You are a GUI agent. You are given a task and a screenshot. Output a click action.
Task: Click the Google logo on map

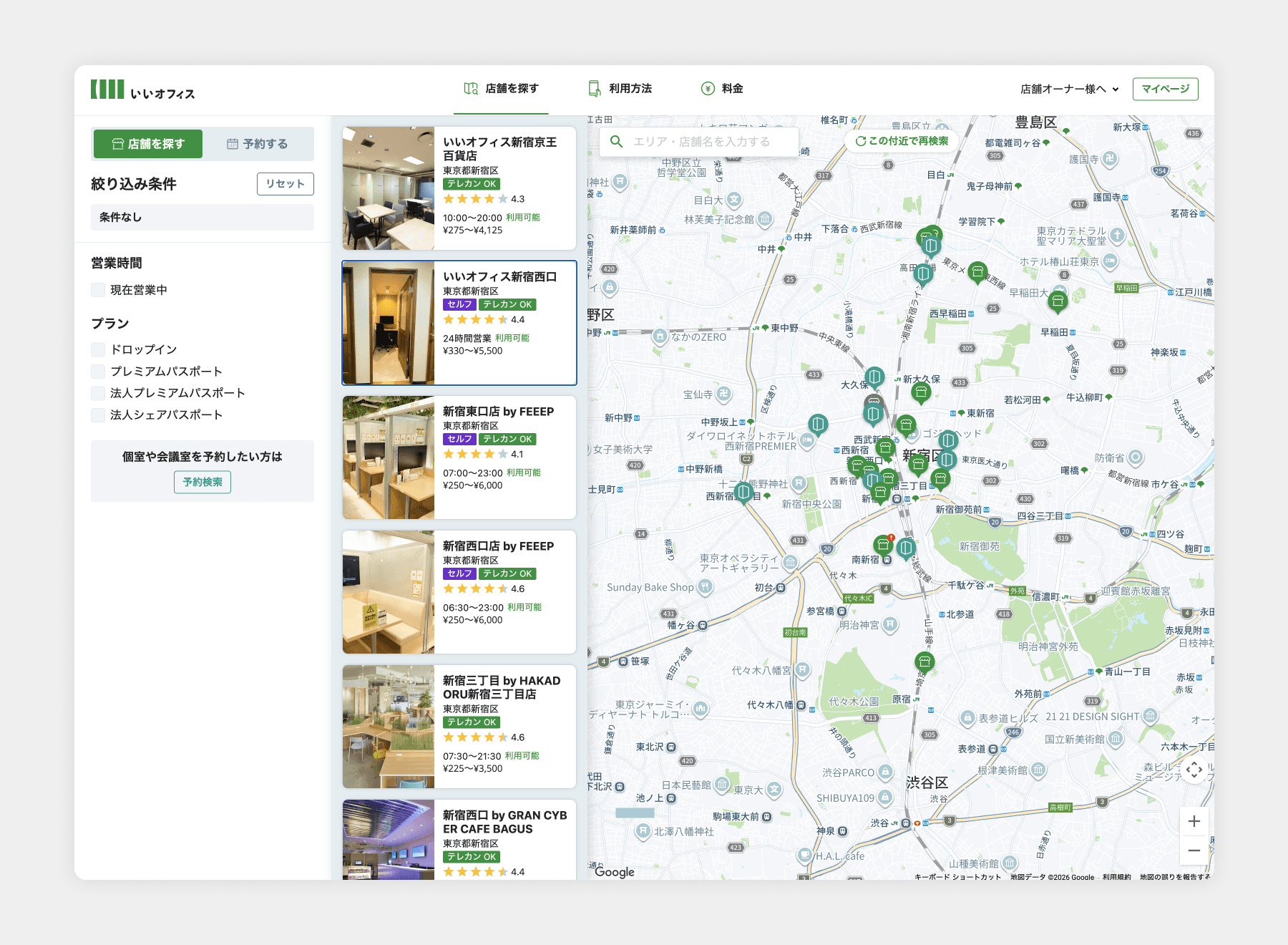tap(615, 871)
